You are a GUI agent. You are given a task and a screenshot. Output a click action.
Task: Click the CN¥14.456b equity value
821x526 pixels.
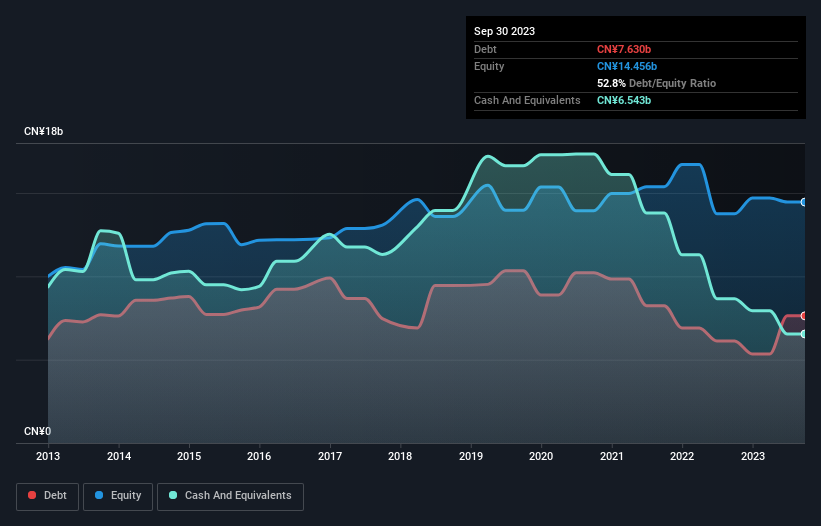tap(627, 66)
